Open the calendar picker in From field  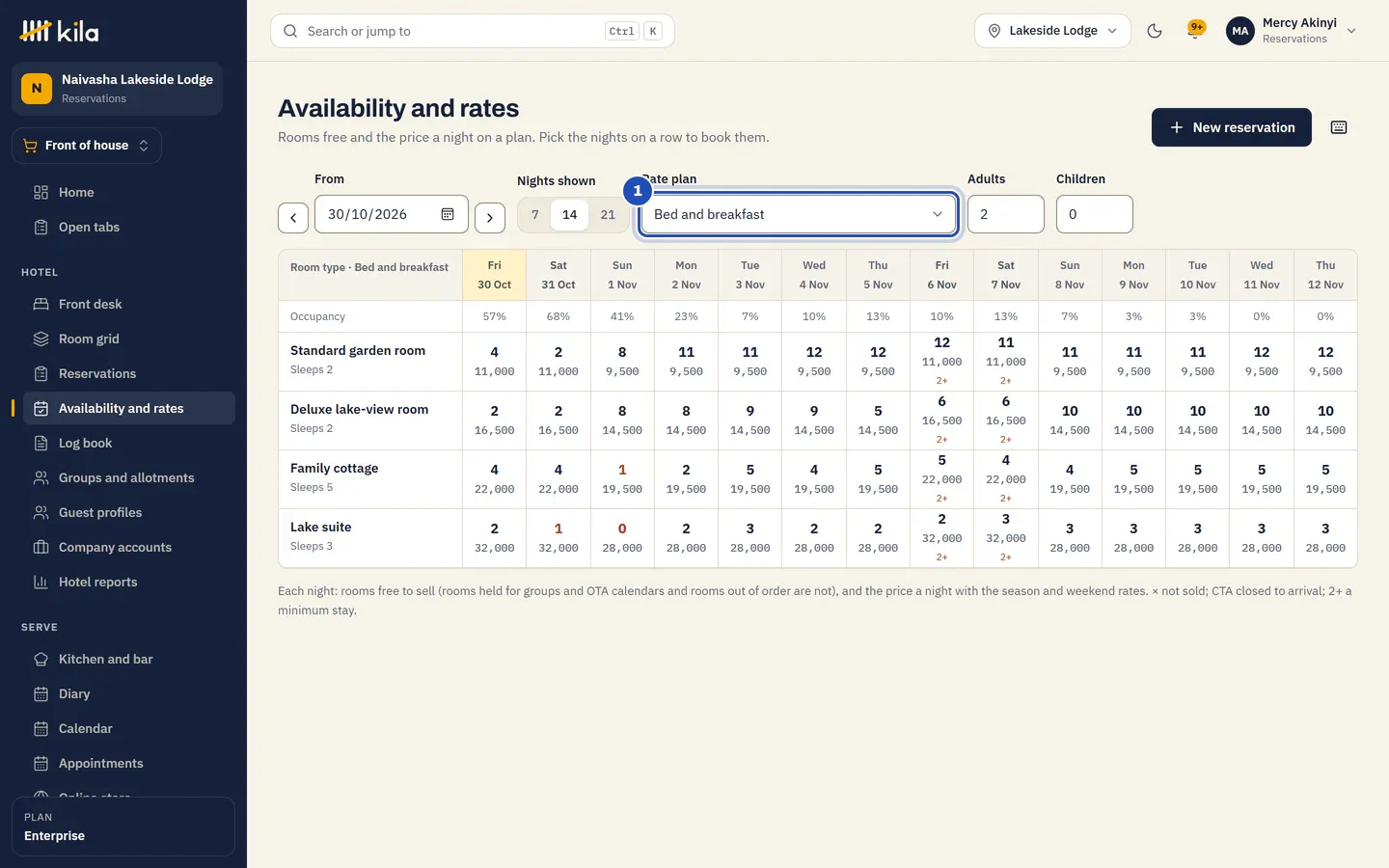(448, 214)
